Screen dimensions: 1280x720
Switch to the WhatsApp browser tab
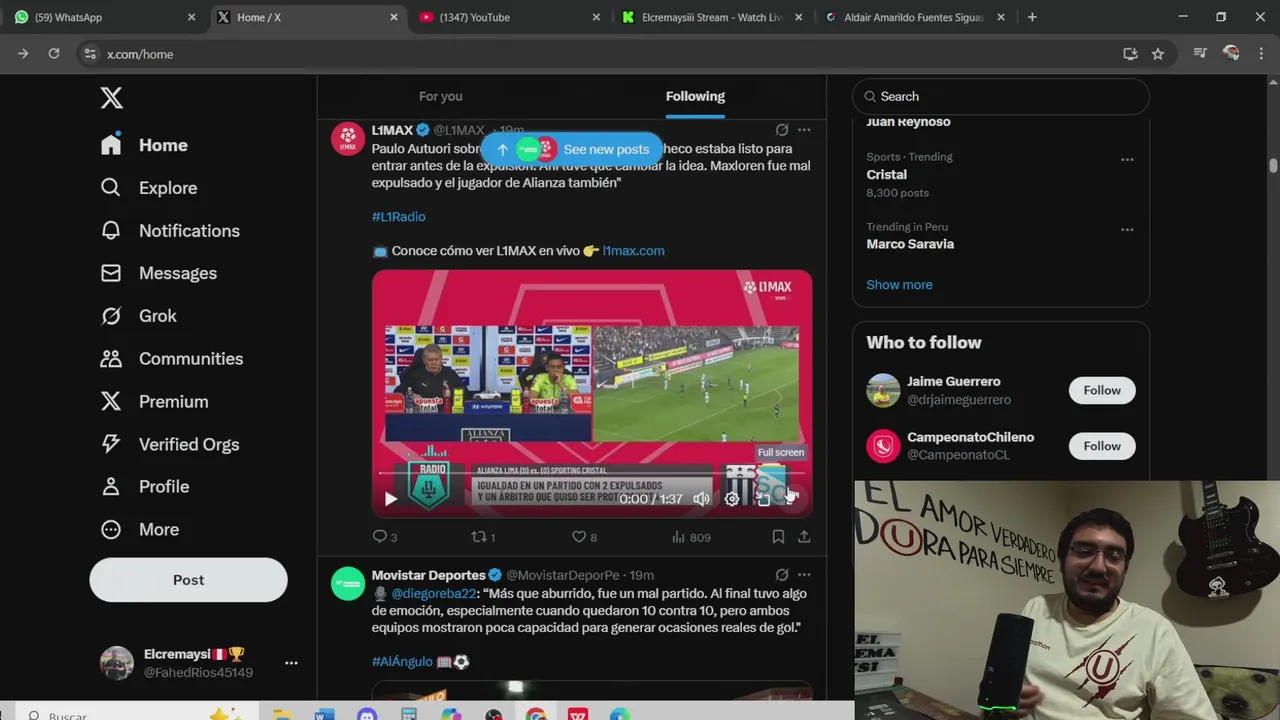coord(104,17)
